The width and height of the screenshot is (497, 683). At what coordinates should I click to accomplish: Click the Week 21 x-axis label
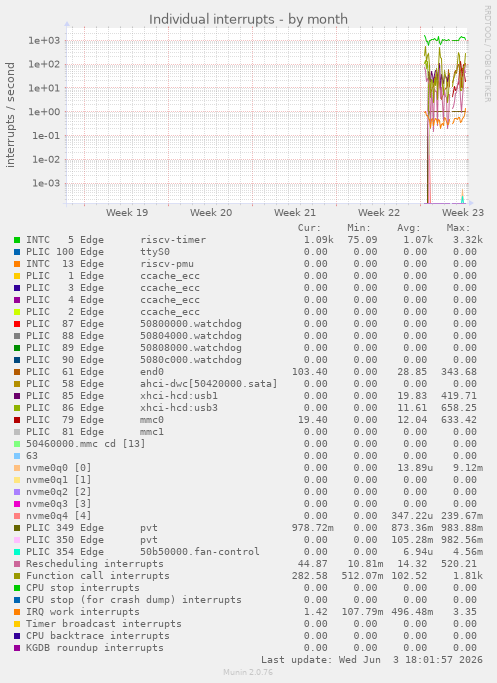pyautogui.click(x=294, y=213)
